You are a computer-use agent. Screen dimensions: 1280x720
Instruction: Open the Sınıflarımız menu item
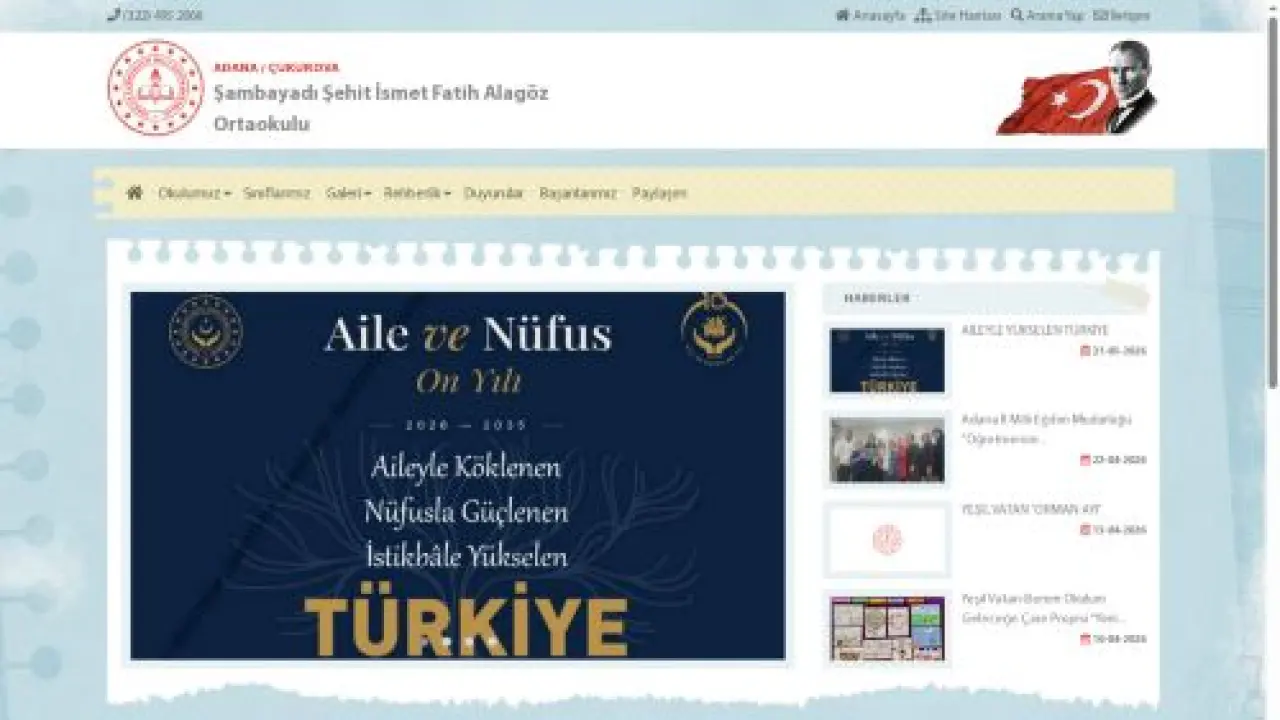point(277,193)
